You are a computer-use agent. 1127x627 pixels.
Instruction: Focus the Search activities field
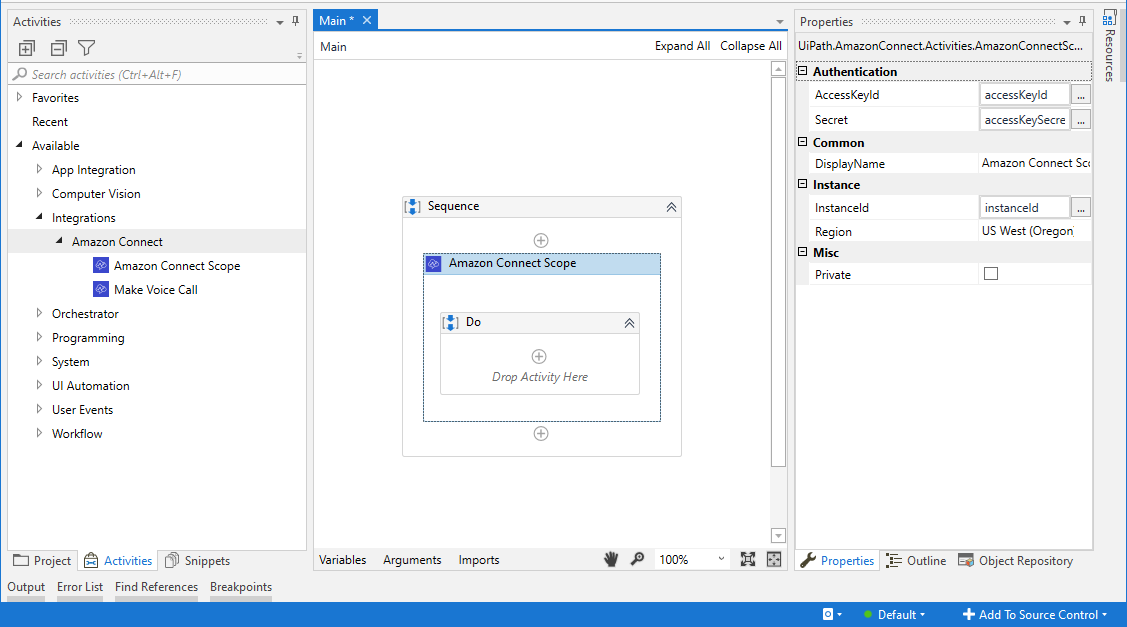point(158,74)
